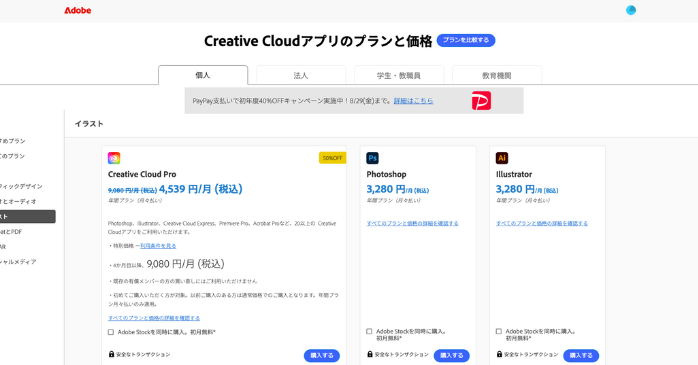Open the 教育機関 tab

497,75
